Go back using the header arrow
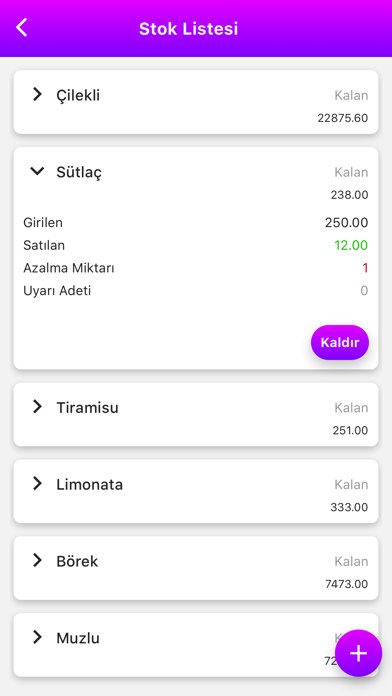The height and width of the screenshot is (696, 392). (21, 28)
